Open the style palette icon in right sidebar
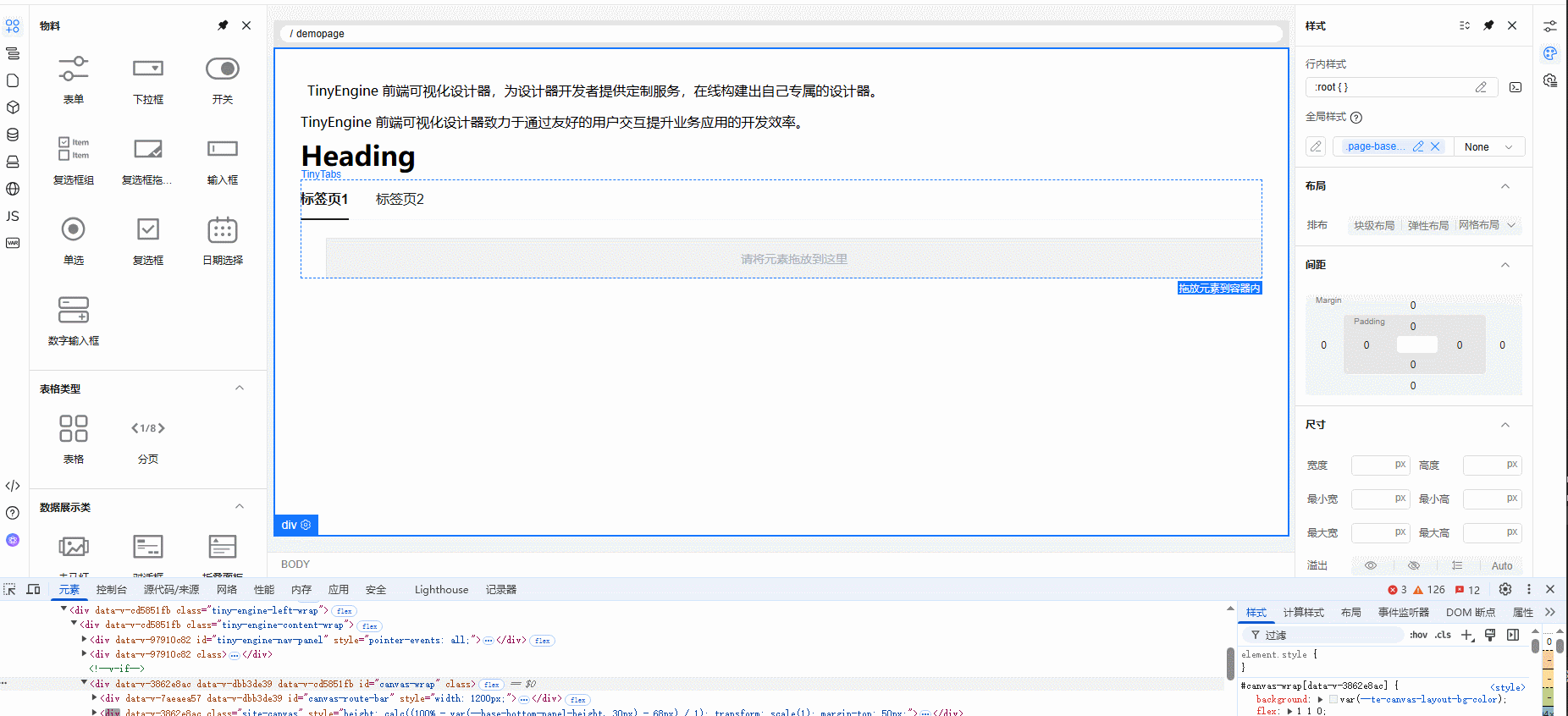The image size is (1568, 716). (1550, 53)
